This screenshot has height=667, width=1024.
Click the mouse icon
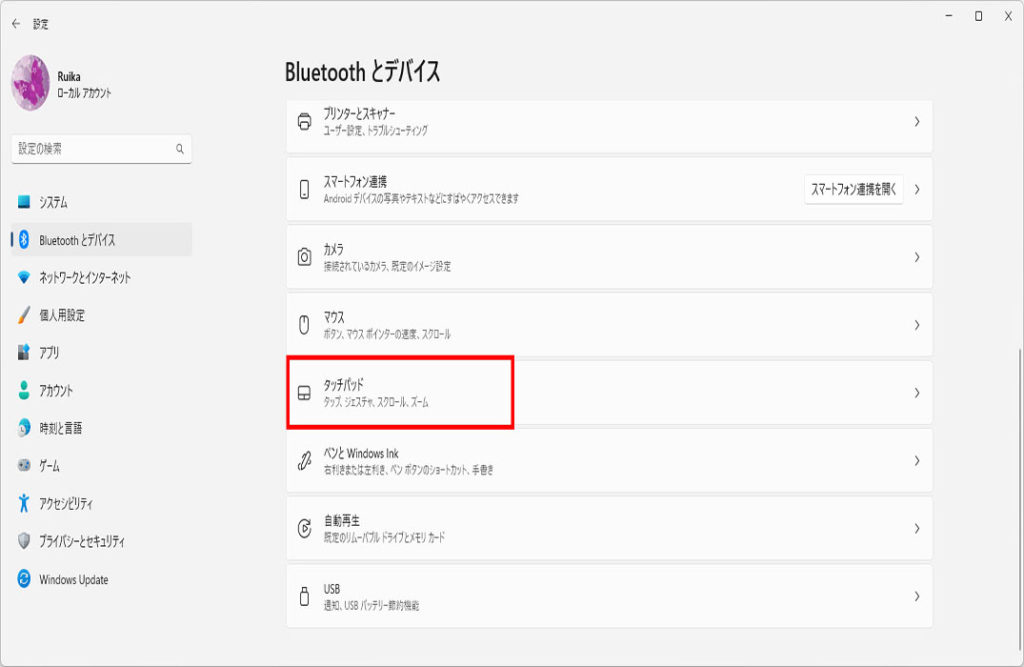(x=305, y=325)
